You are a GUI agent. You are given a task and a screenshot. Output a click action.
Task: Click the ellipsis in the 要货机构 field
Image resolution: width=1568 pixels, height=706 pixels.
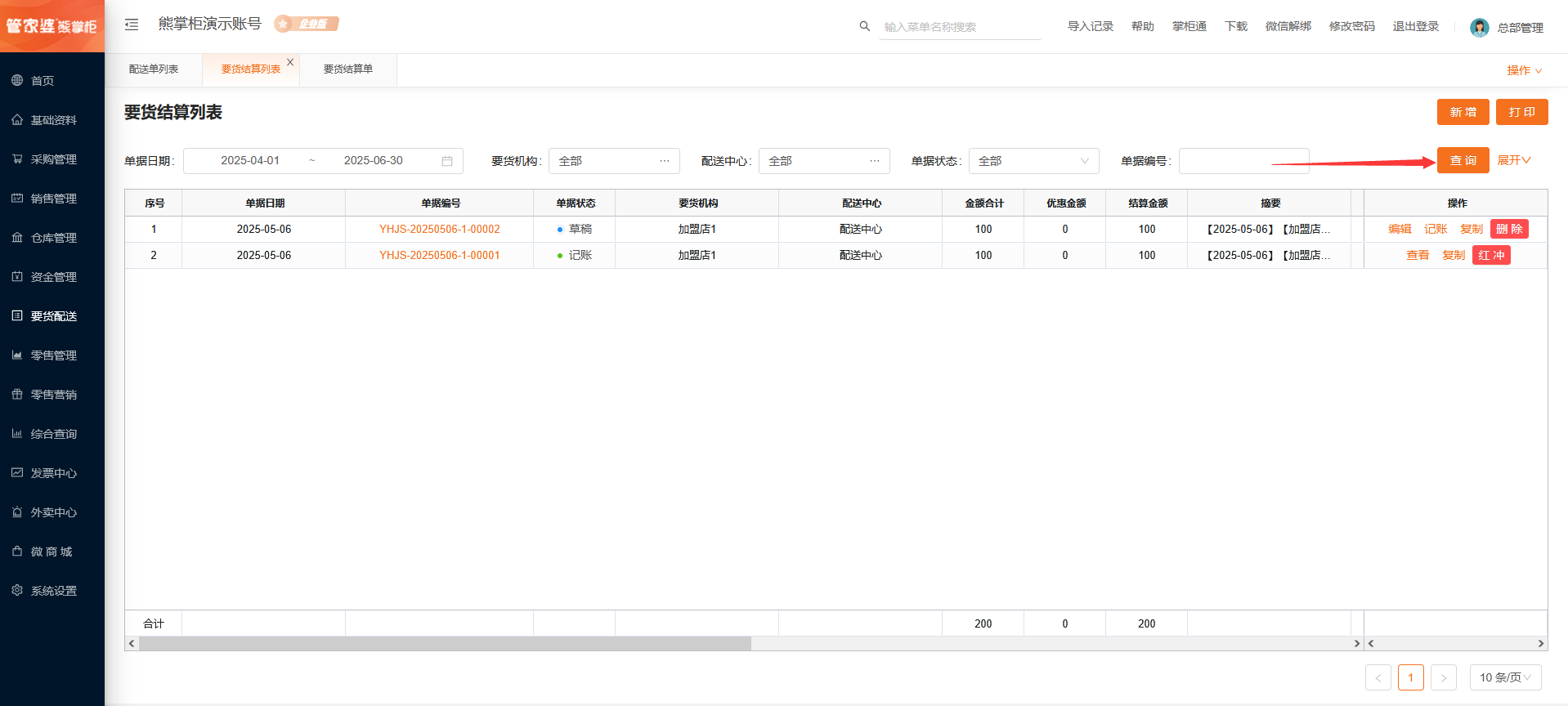coord(665,161)
